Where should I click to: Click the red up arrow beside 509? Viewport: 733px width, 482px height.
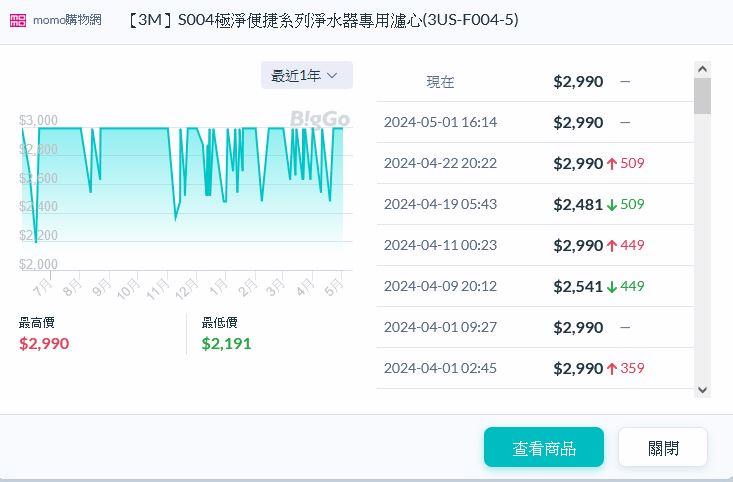[x=611, y=163]
